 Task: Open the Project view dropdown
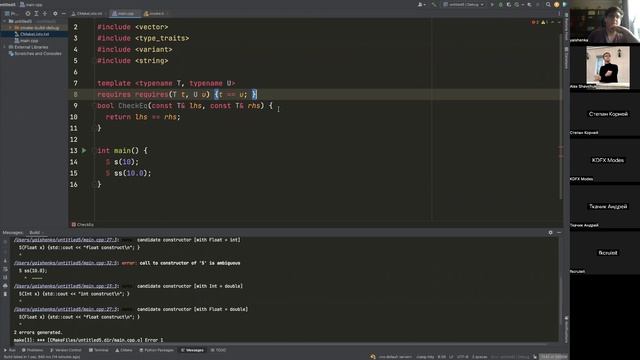[11, 13]
